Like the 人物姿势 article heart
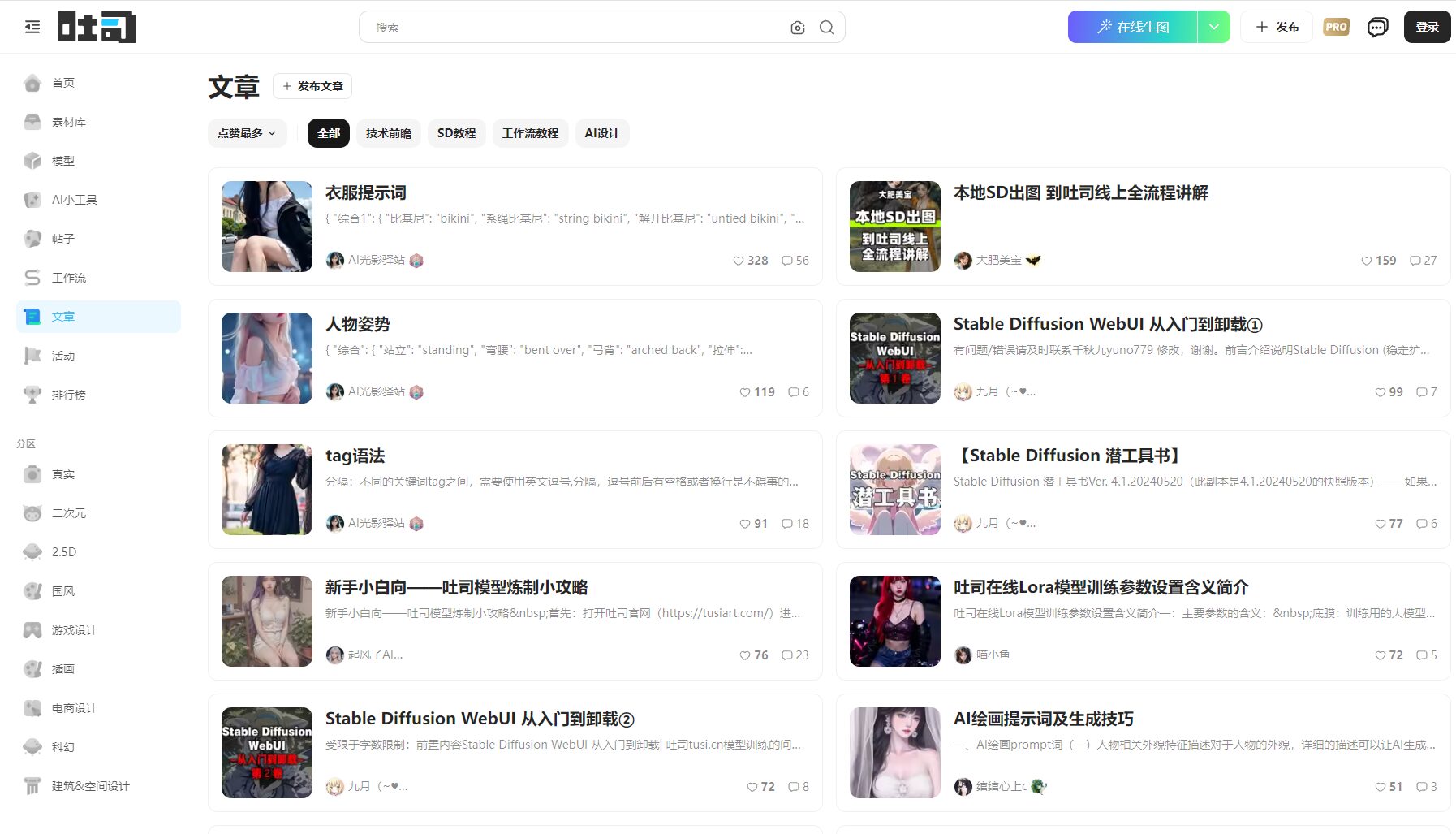The image size is (1456, 834). (x=744, y=391)
